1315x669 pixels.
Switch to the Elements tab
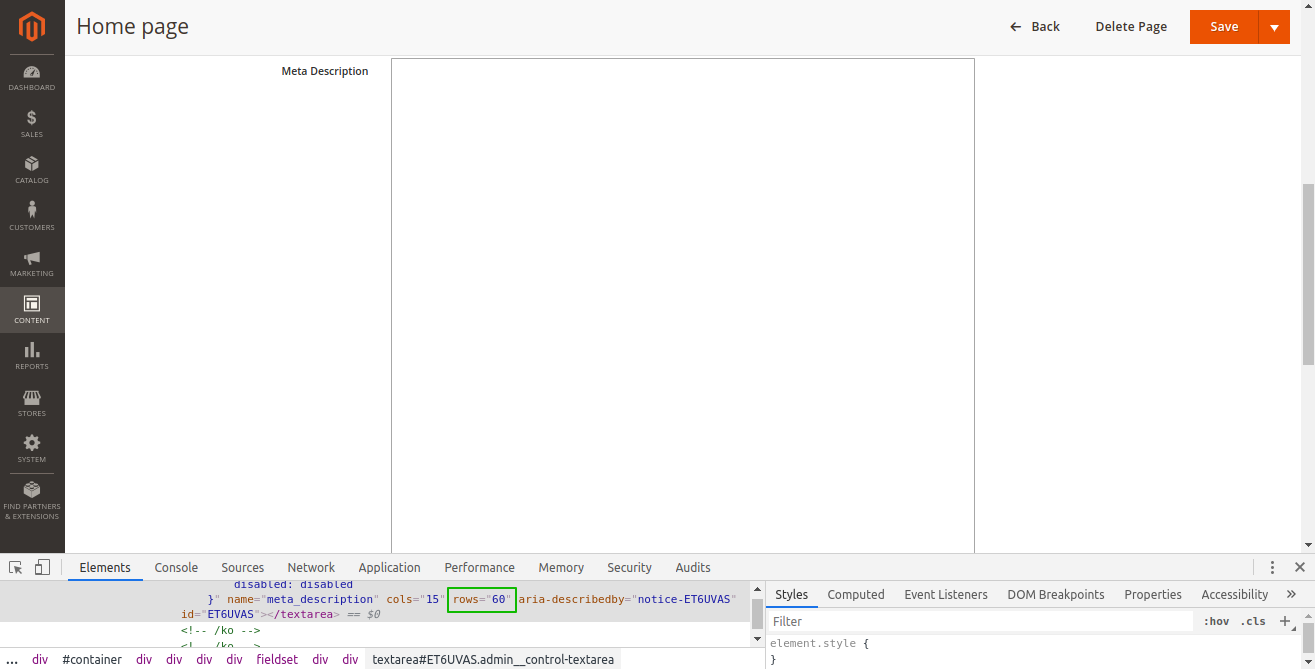pos(105,567)
